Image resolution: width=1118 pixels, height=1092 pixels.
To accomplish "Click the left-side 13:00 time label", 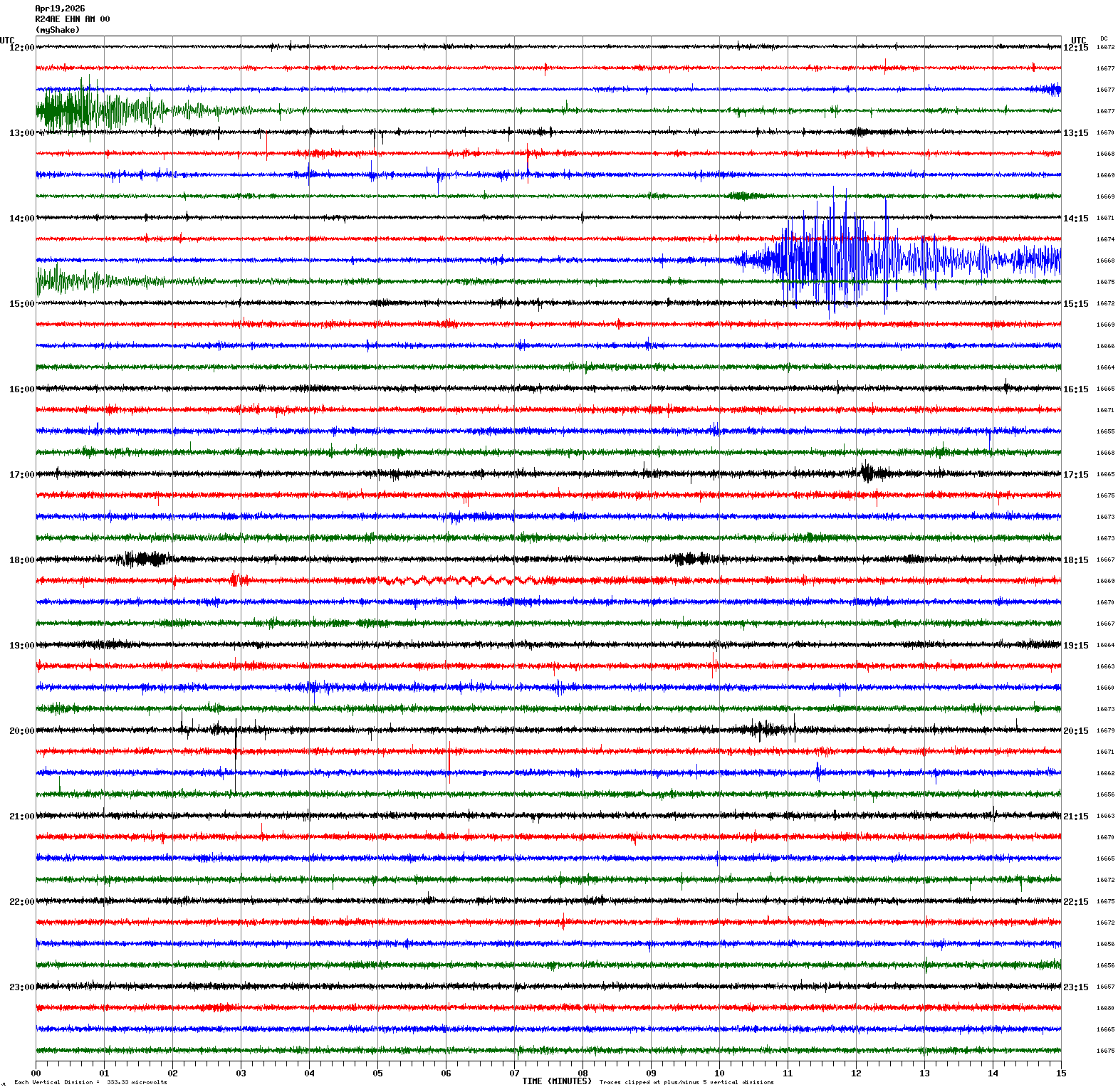I will [21, 133].
